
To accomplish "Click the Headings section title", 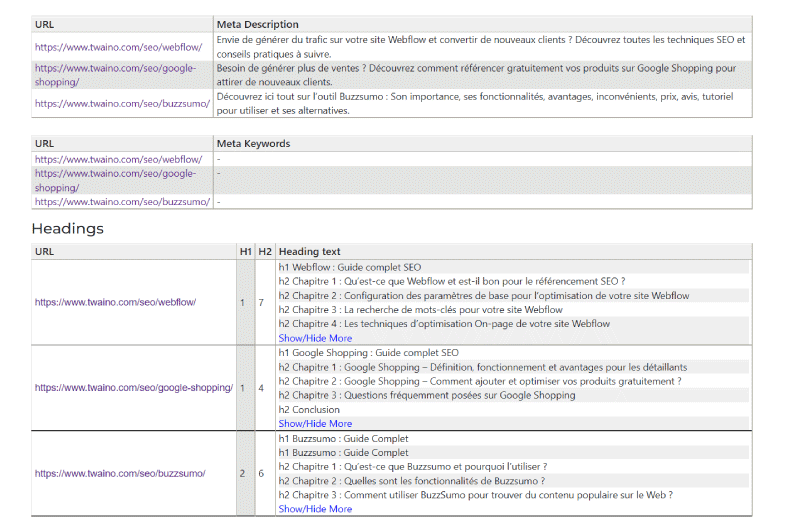I will point(67,229).
